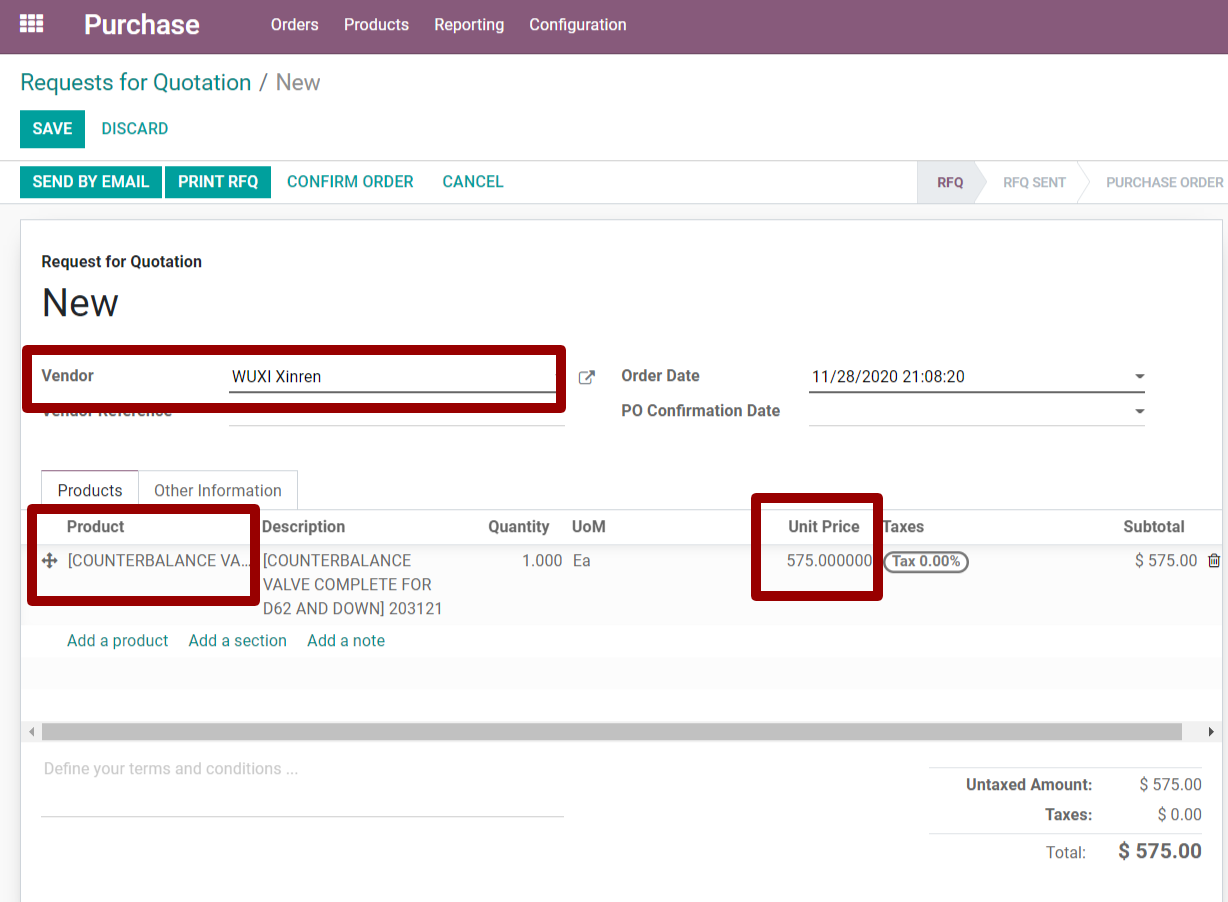Click the SAVE button

pos(52,128)
